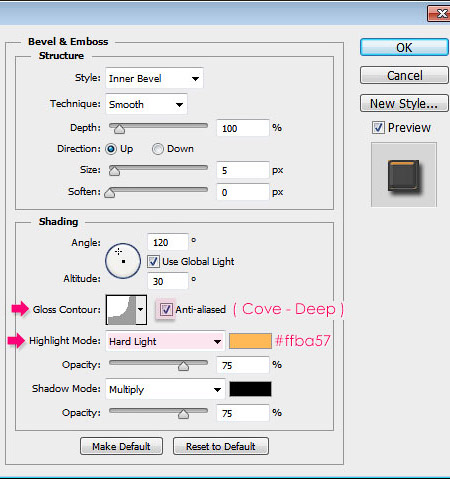
Task: Open the Highlight Mode dropdown showing Hard Light
Action: tap(165, 341)
